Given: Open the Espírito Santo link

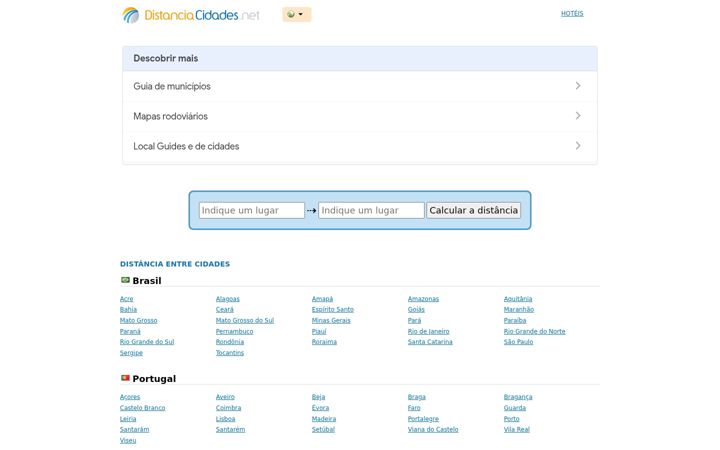Looking at the screenshot, I should tap(332, 309).
